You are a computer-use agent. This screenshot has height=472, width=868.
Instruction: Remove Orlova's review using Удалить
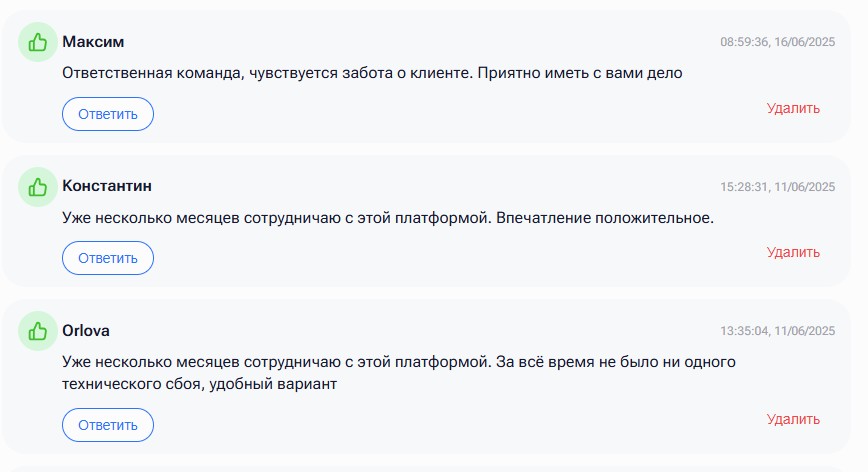(793, 419)
